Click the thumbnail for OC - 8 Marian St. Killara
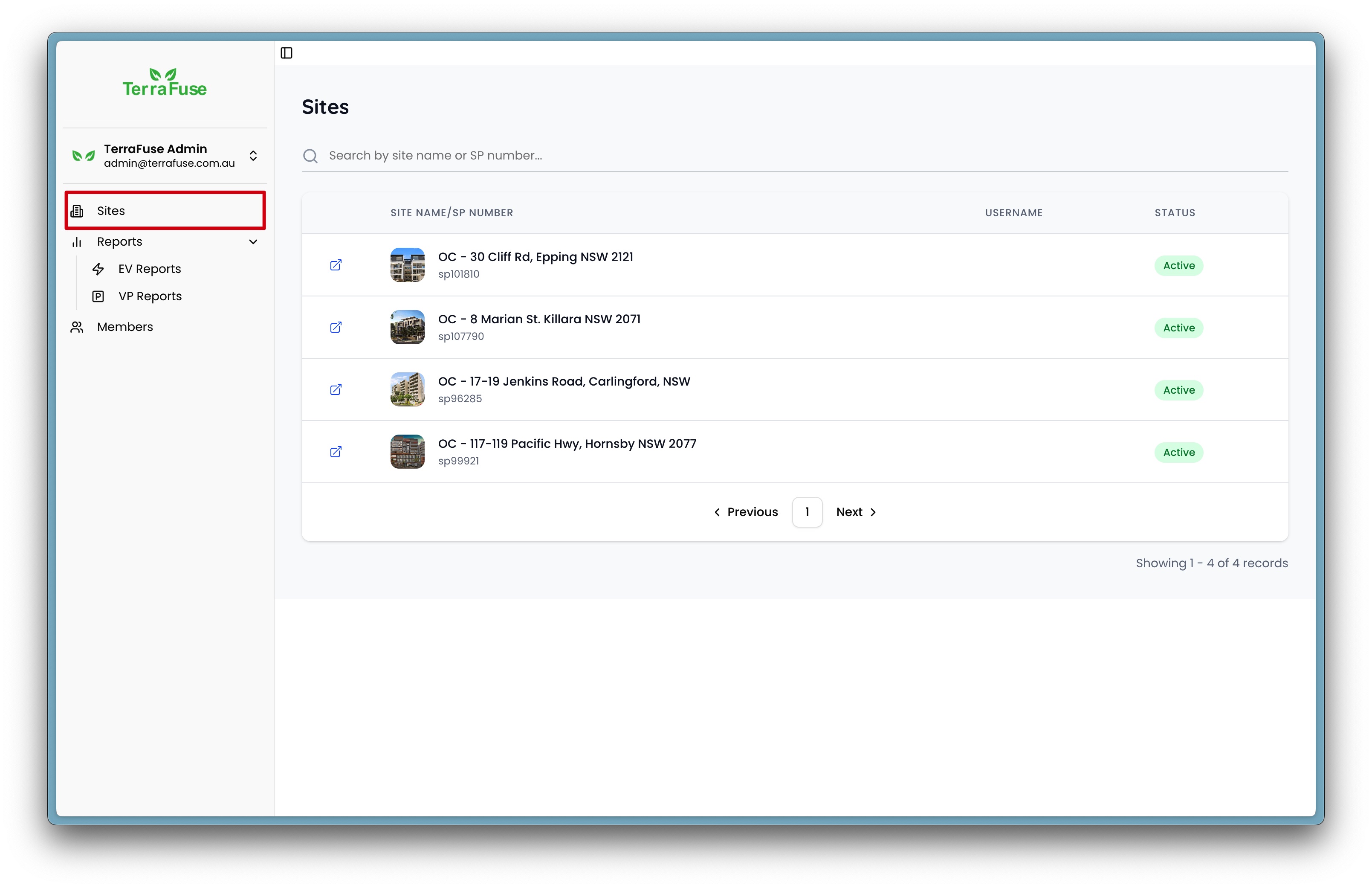Viewport: 1372px width, 888px height. click(408, 327)
